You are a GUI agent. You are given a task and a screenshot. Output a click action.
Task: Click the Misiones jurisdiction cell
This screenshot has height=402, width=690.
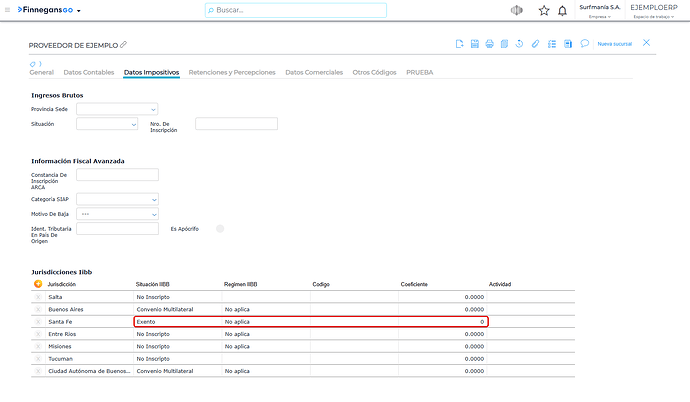(90, 347)
